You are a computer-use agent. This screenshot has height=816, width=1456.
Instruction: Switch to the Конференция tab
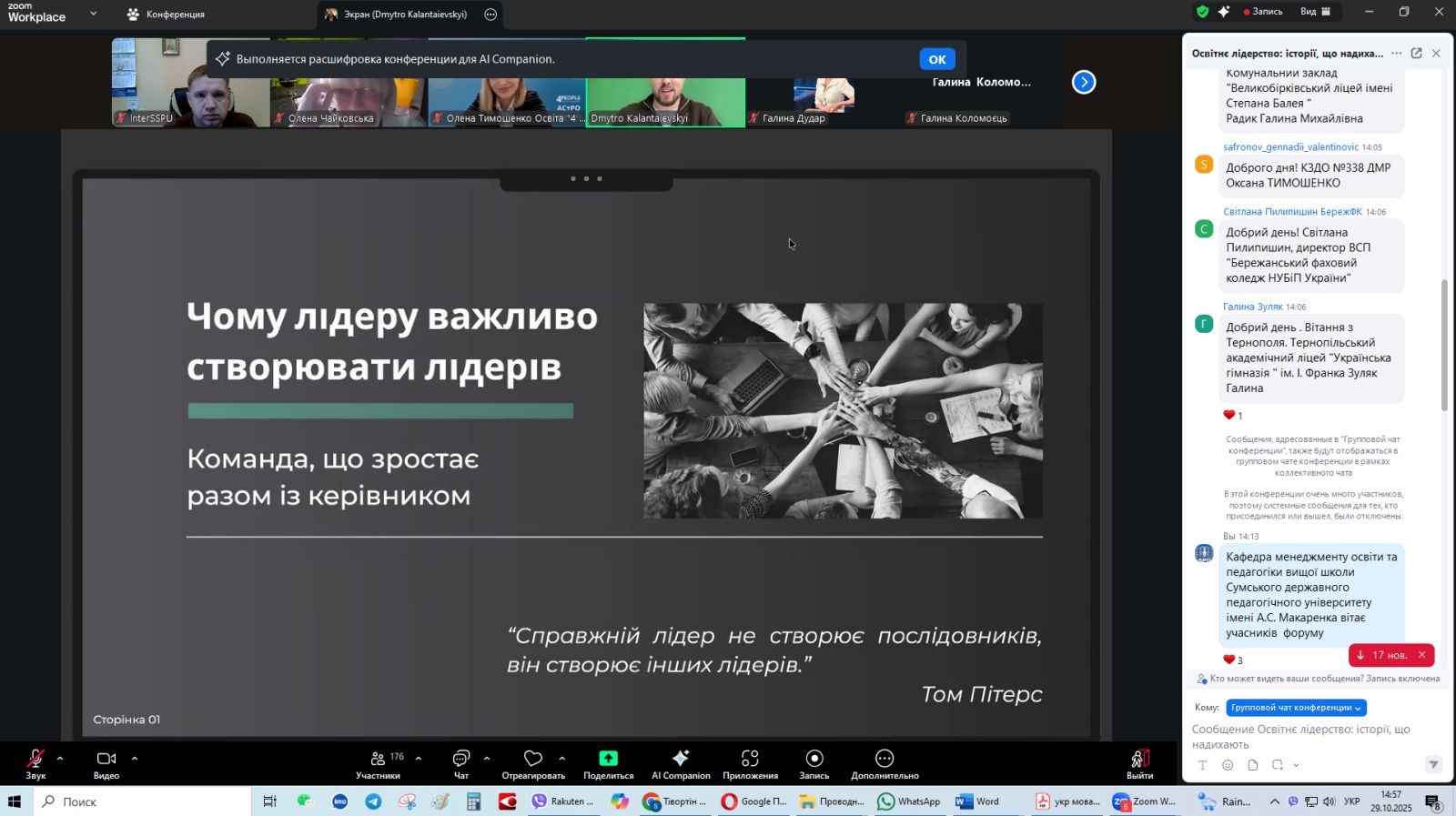coord(167,15)
